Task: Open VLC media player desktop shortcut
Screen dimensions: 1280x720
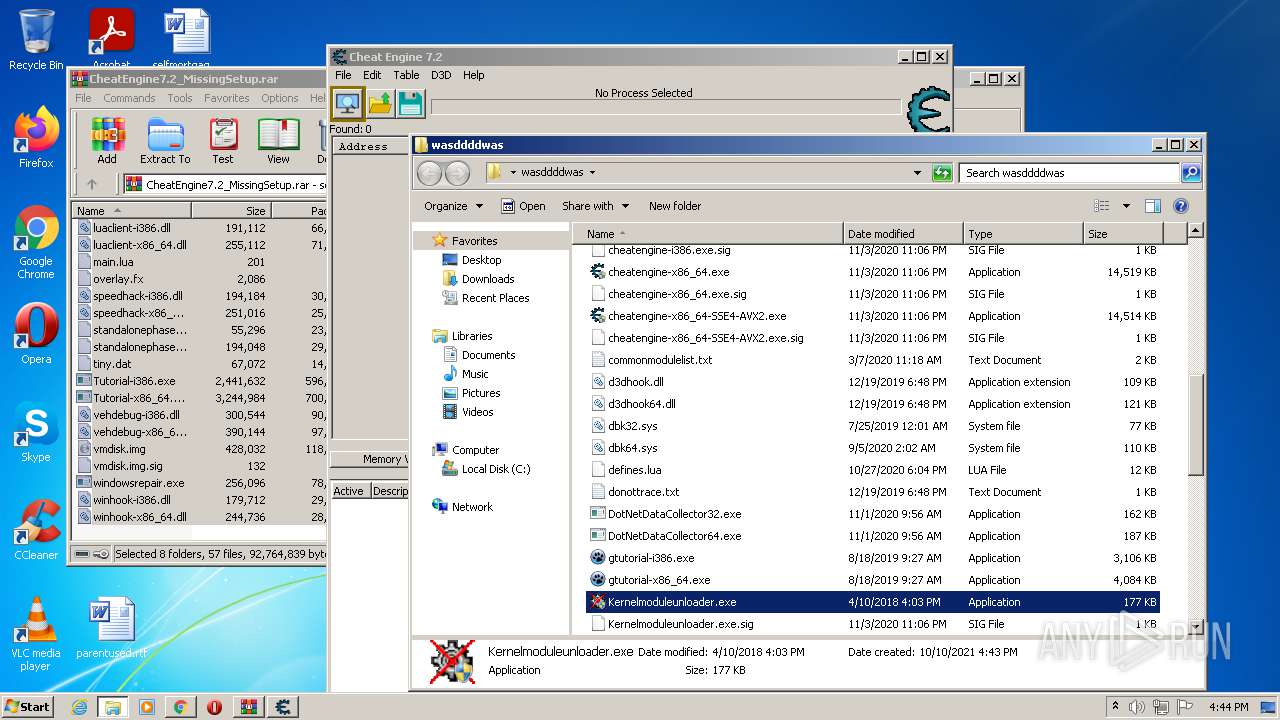Action: [36, 634]
